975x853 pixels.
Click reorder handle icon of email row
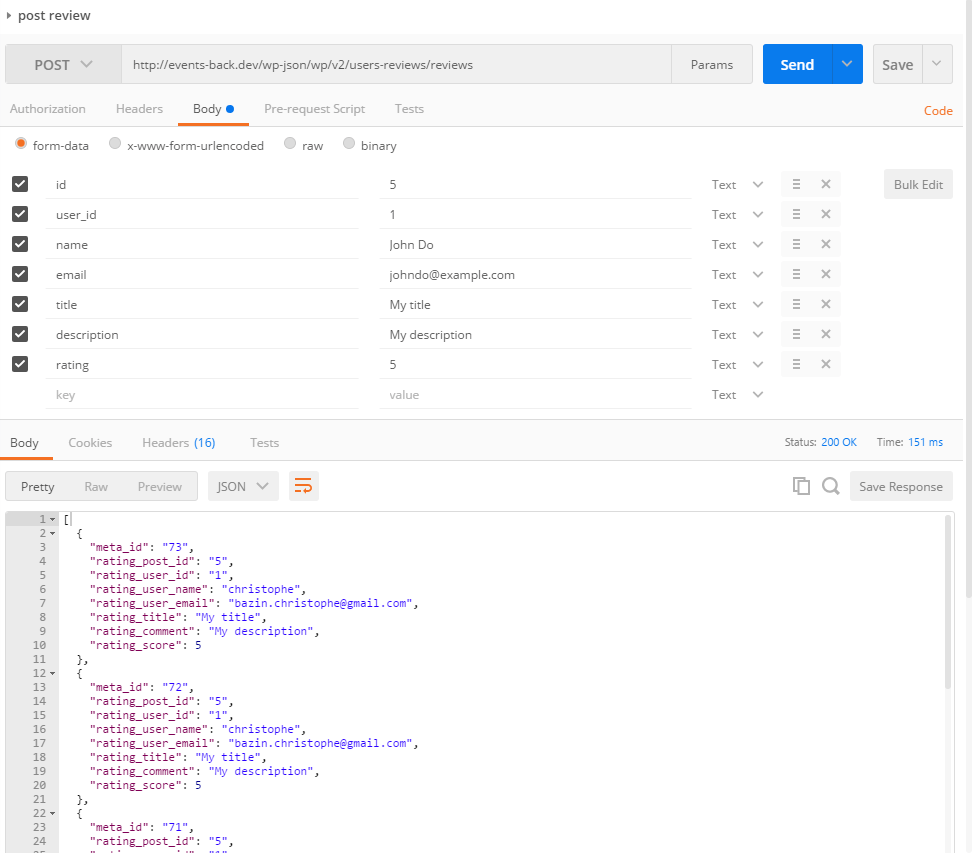click(x=796, y=274)
